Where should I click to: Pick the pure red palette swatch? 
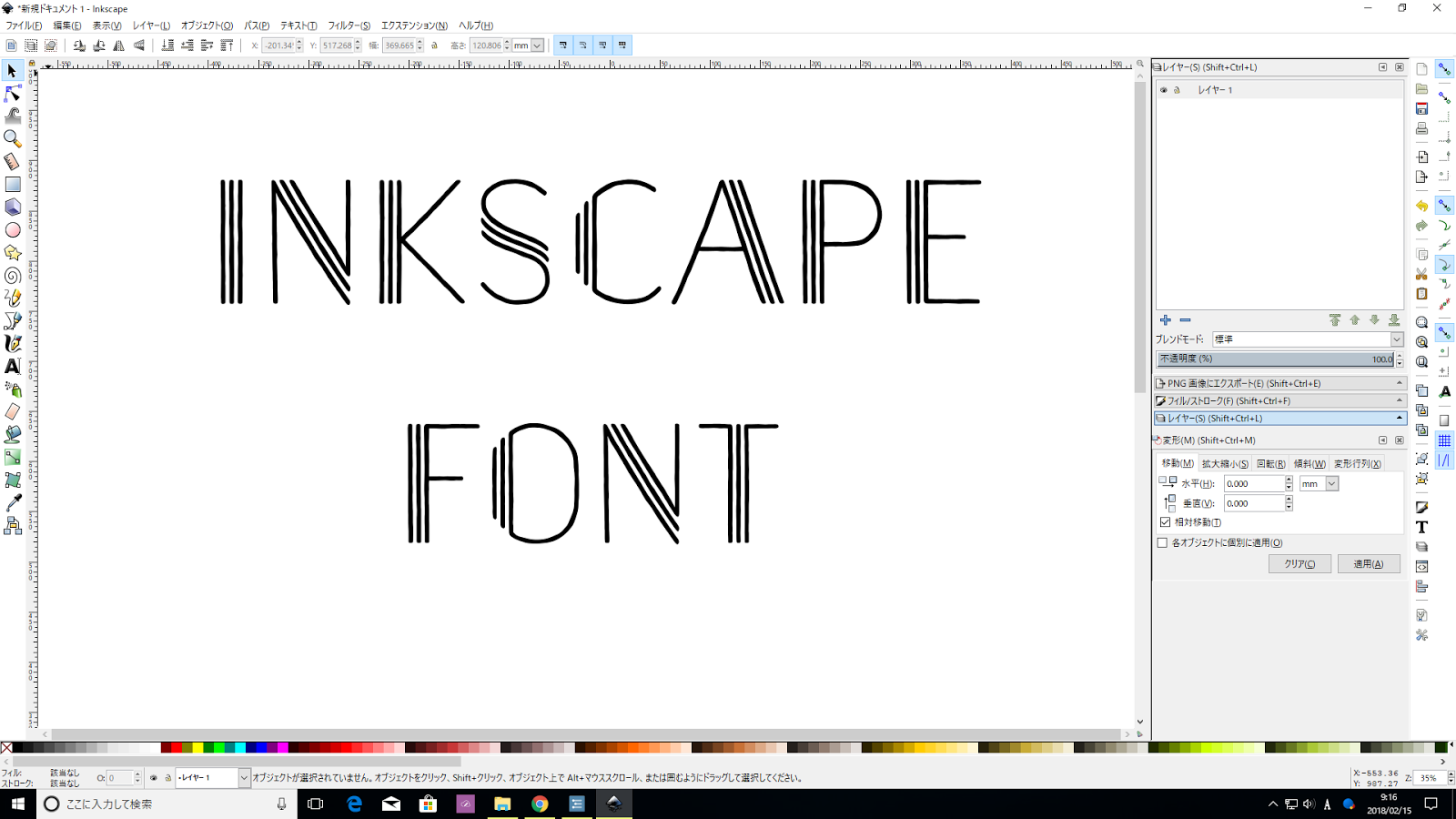pyautogui.click(x=177, y=748)
